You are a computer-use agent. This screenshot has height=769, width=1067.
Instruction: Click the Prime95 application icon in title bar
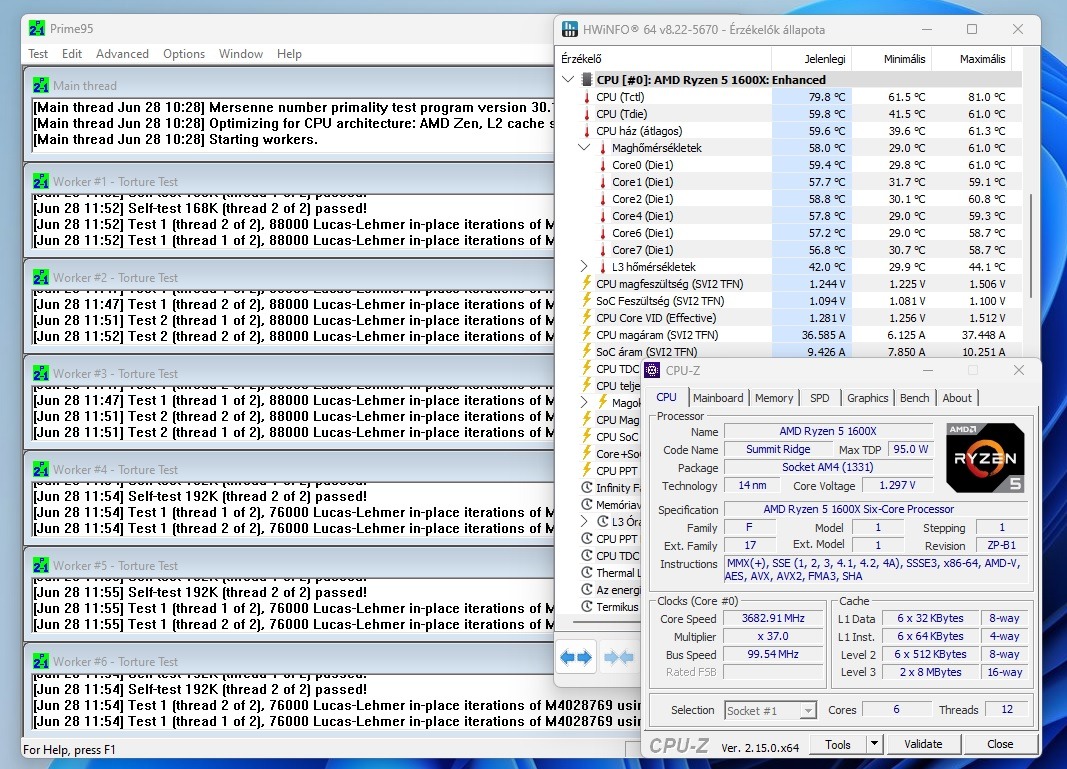(37, 29)
